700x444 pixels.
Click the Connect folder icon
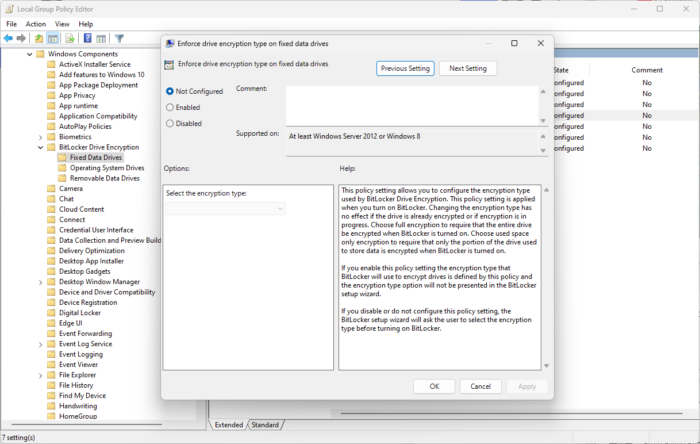coord(51,220)
